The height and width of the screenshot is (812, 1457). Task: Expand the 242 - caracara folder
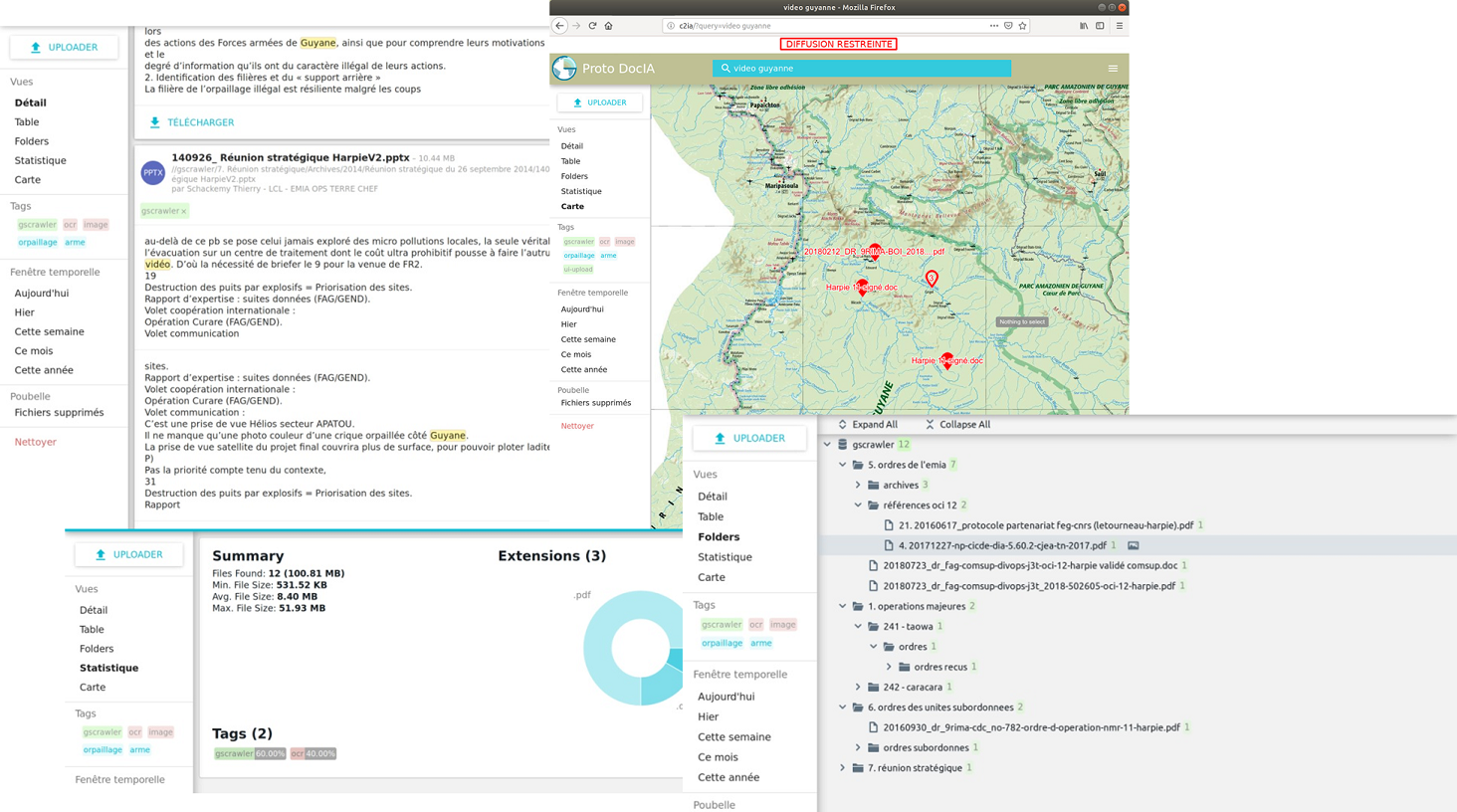click(x=858, y=688)
